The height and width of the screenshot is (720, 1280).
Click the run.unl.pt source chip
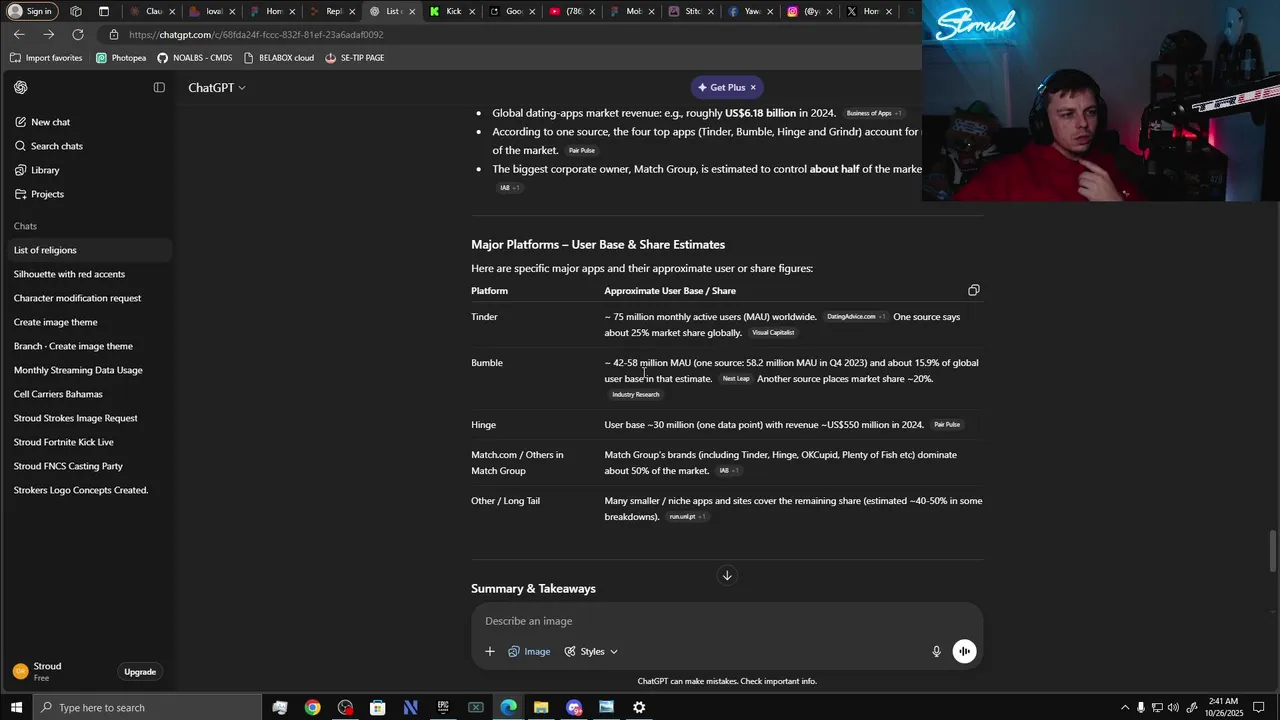(687, 517)
